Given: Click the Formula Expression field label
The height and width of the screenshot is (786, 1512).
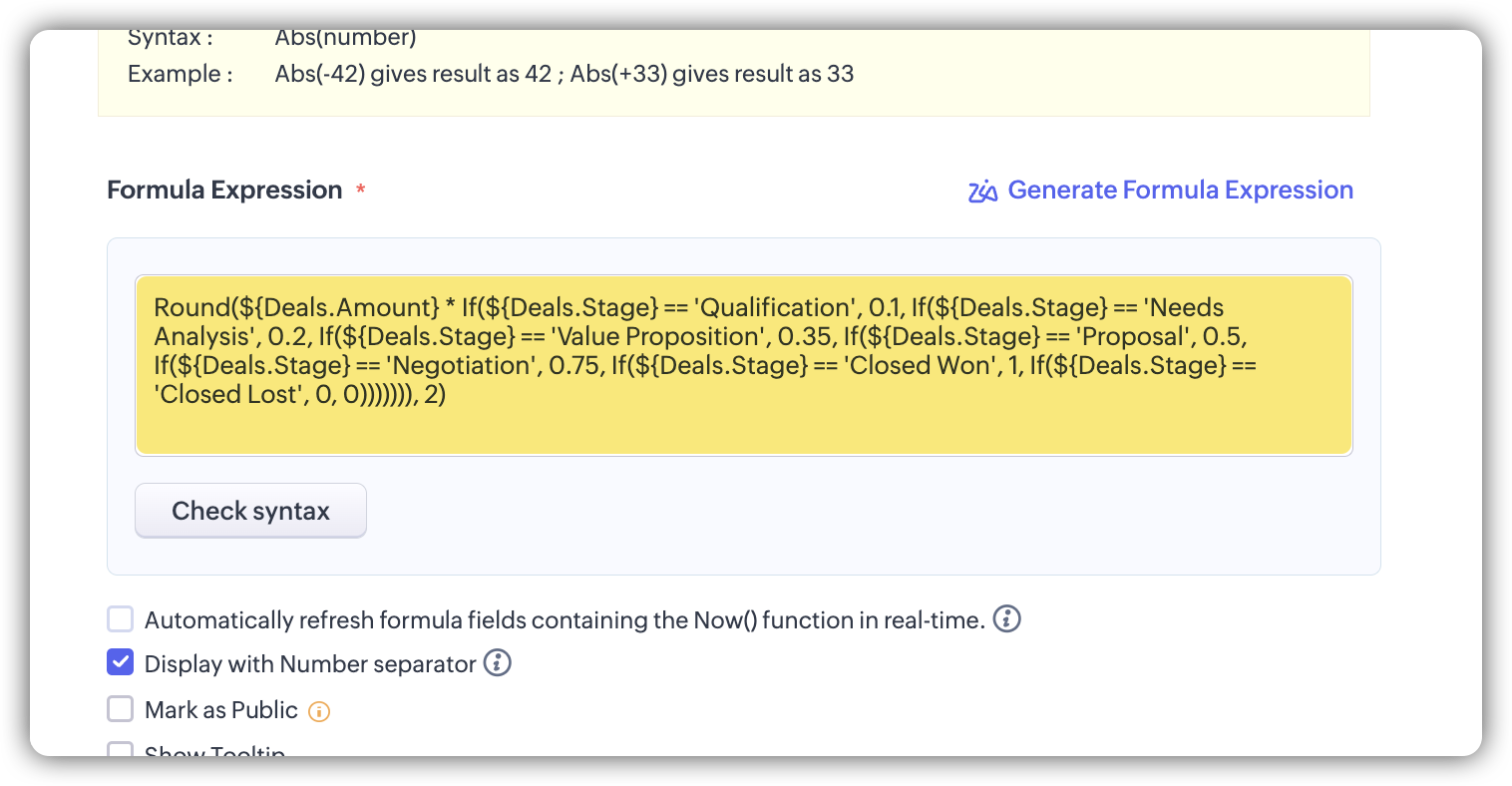Looking at the screenshot, I should coord(224,191).
